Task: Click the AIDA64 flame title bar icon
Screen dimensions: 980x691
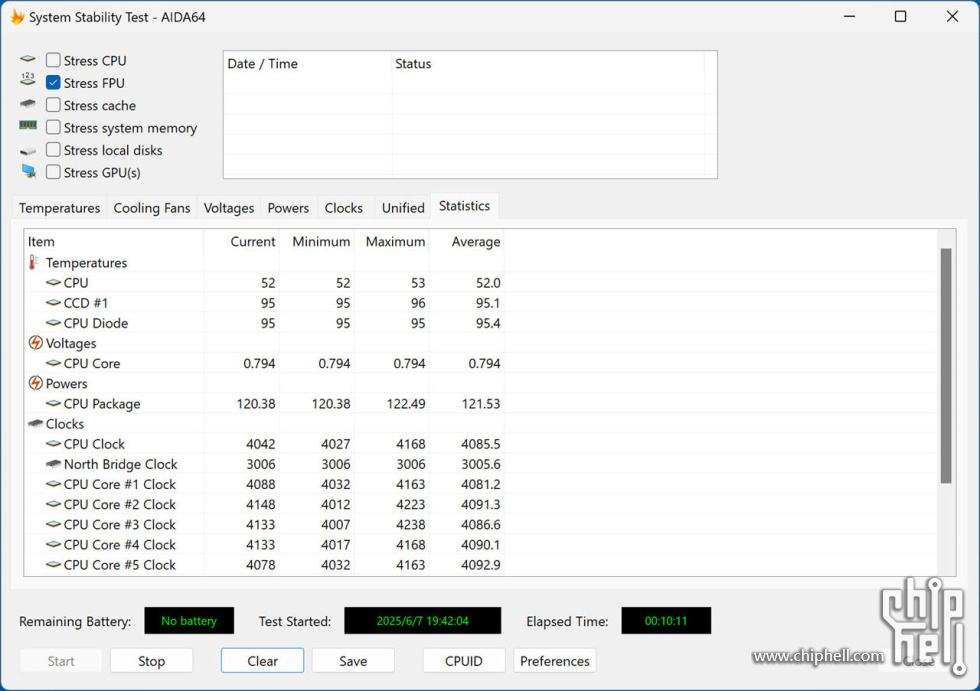Action: click(18, 16)
